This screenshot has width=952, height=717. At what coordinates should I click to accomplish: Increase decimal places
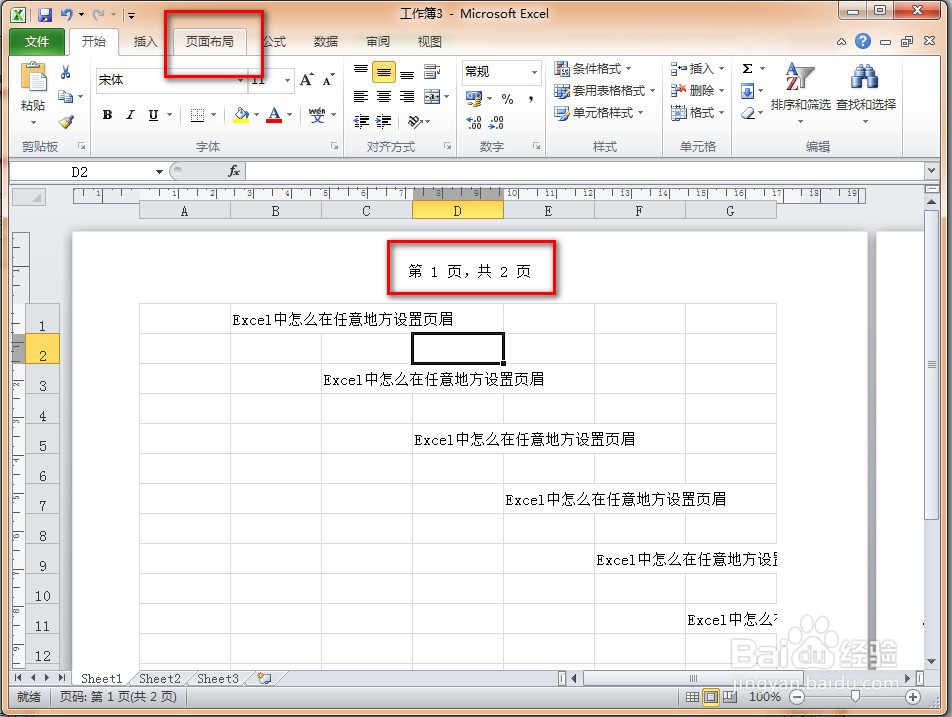(x=474, y=122)
